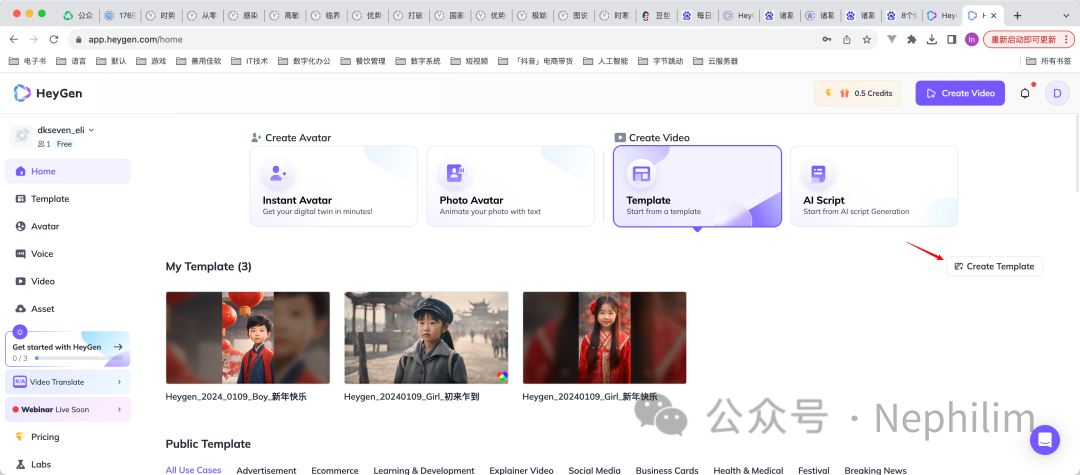Open Get started with HeyGen card
The width and height of the screenshot is (1080, 475).
pos(68,348)
